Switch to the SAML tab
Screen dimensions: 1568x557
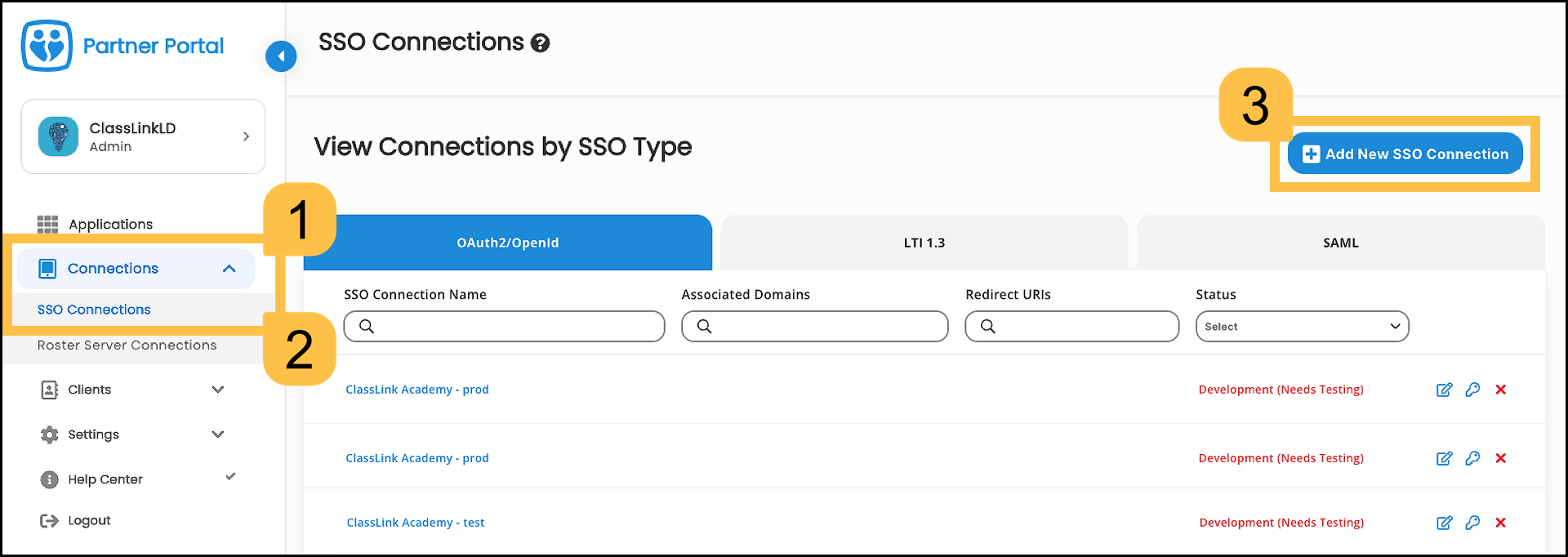pyautogui.click(x=1340, y=243)
